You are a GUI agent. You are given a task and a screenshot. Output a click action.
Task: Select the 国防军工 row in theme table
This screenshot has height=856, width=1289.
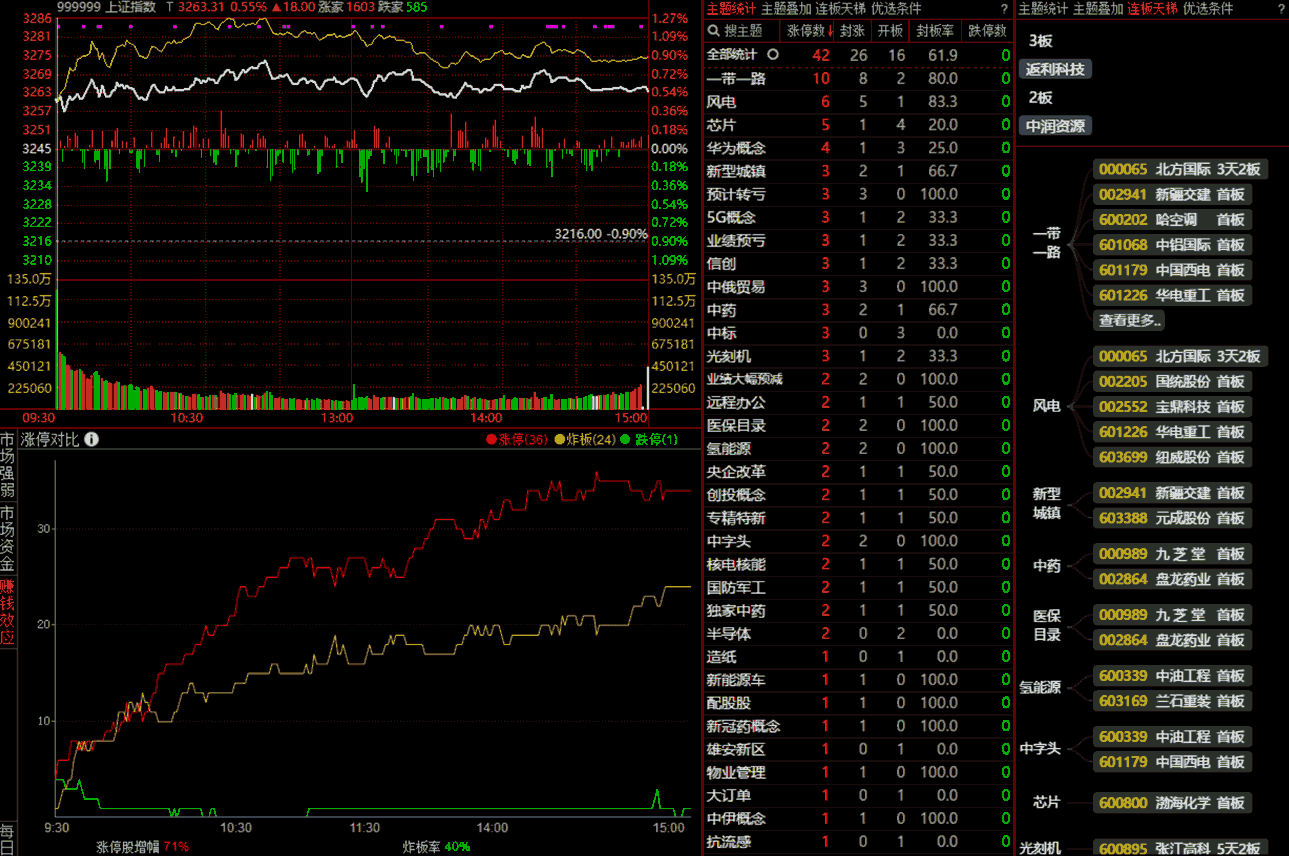(x=858, y=588)
